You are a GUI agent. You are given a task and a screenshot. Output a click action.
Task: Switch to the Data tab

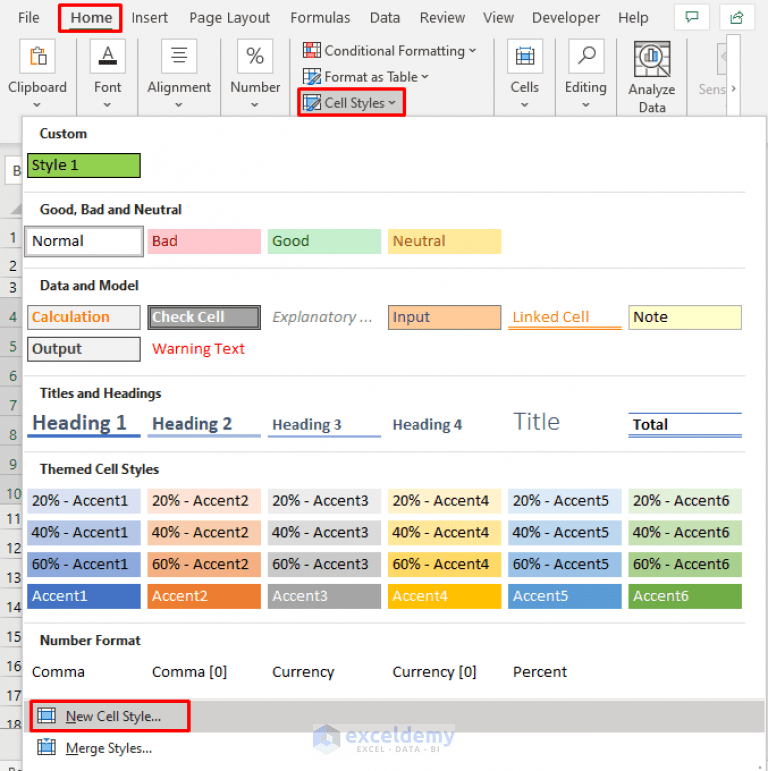point(385,18)
